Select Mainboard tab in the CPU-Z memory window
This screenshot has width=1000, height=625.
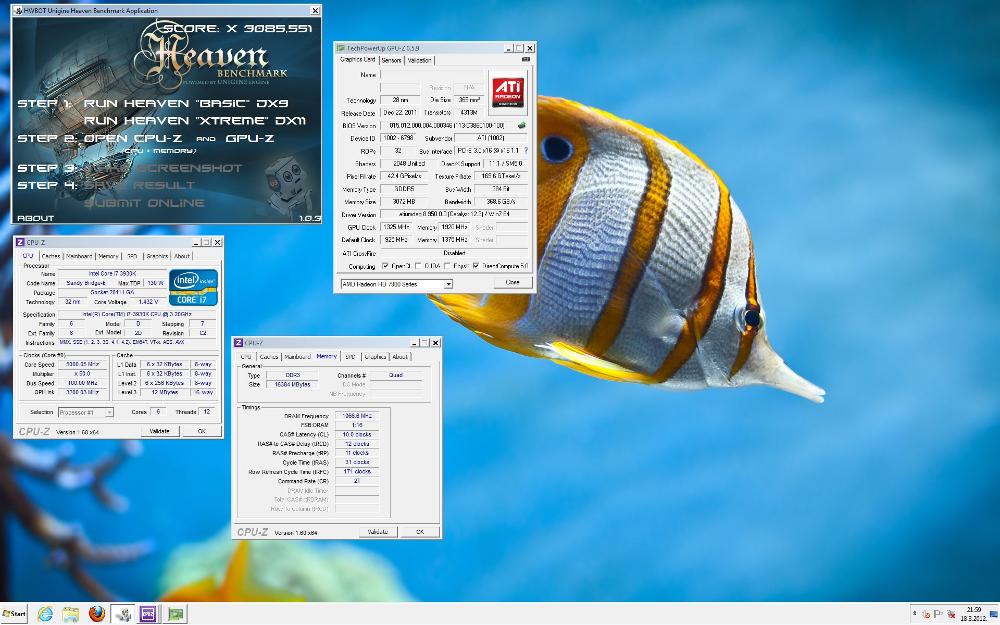coord(297,357)
